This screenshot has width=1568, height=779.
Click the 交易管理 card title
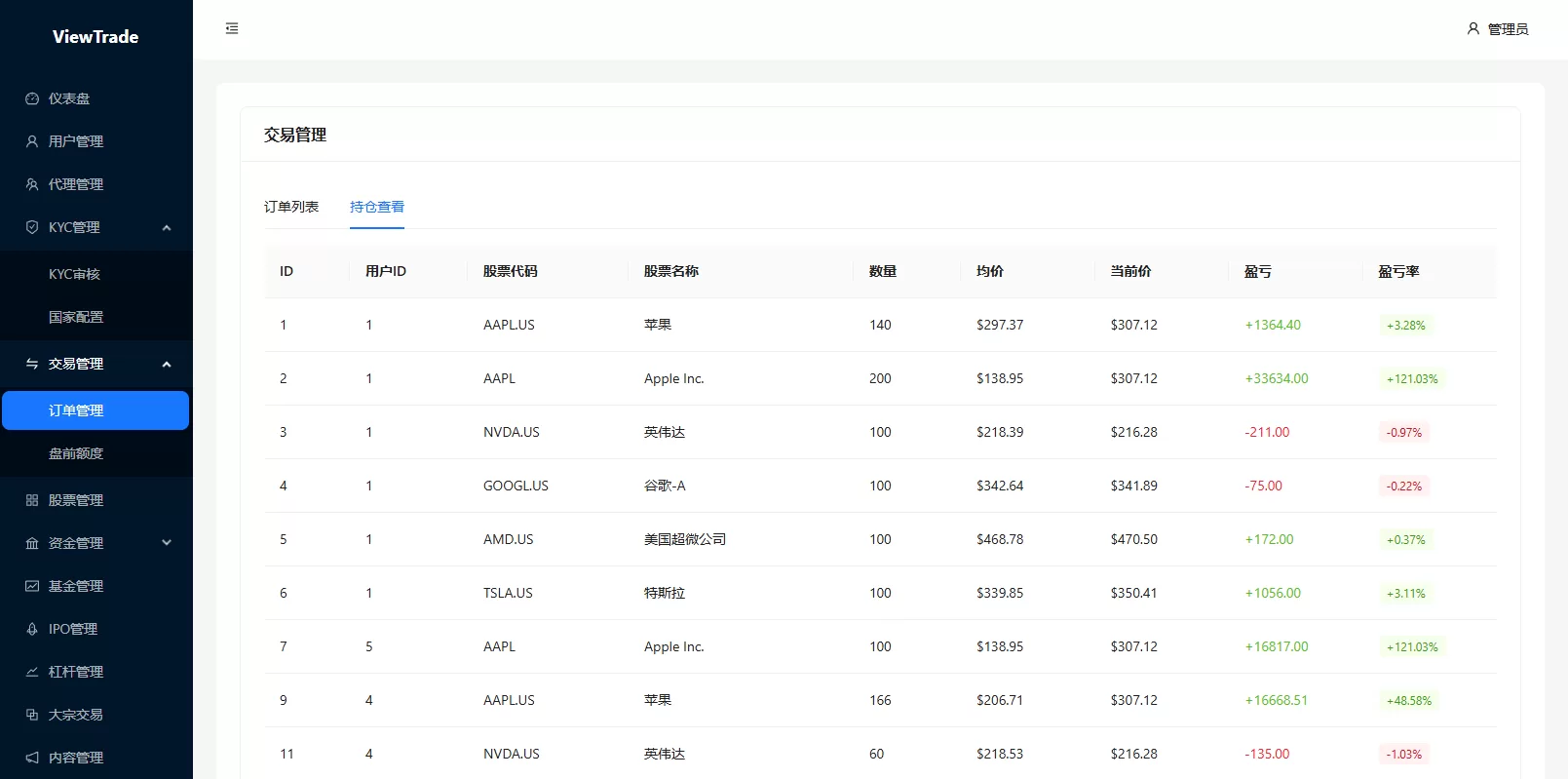295,135
